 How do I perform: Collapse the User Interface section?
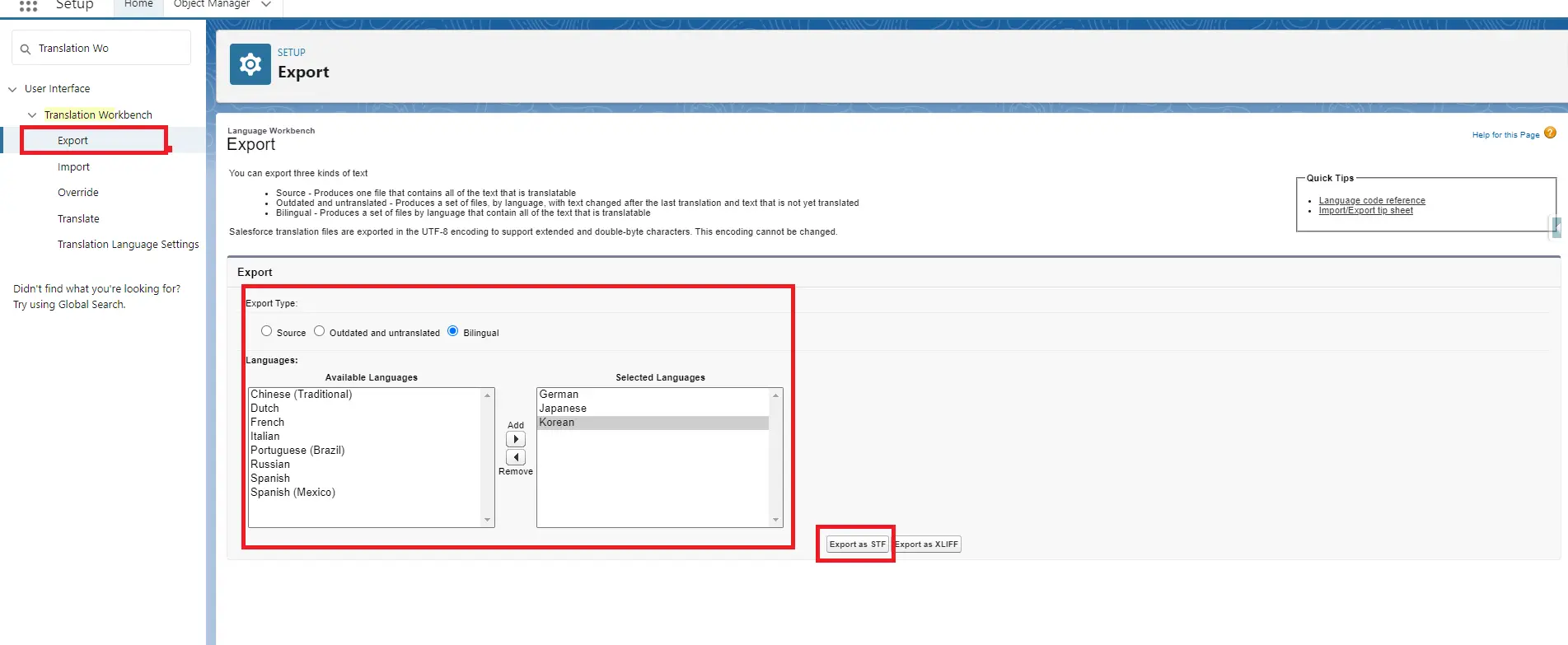tap(12, 89)
